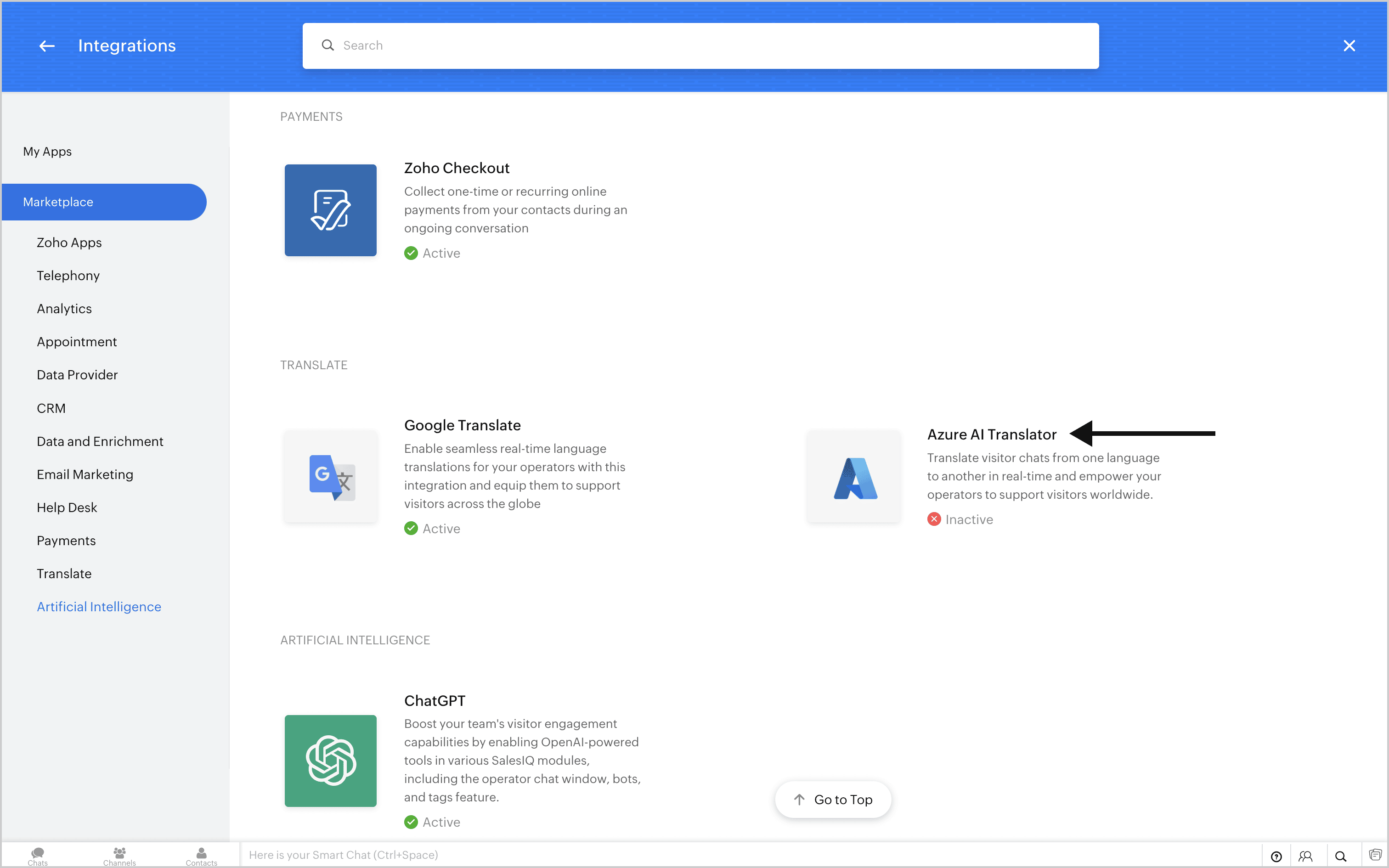Open the ChatGPT app icon
Viewport: 1389px width, 868px height.
point(331,761)
